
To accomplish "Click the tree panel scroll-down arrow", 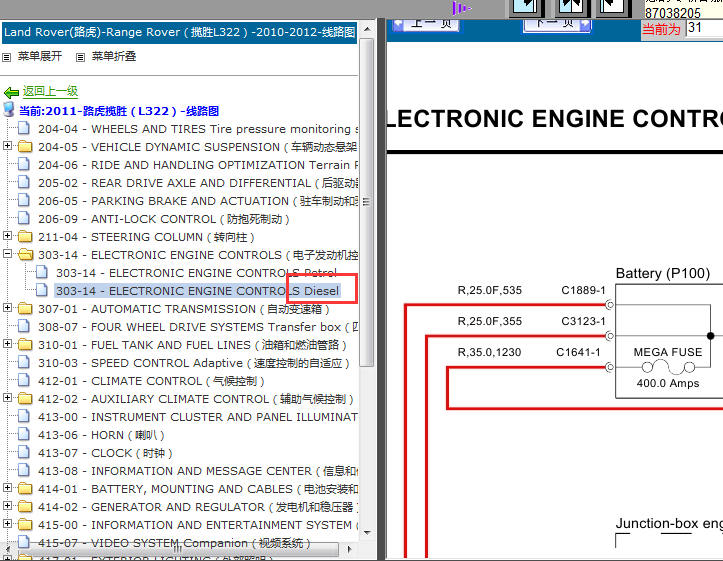I will click(367, 532).
